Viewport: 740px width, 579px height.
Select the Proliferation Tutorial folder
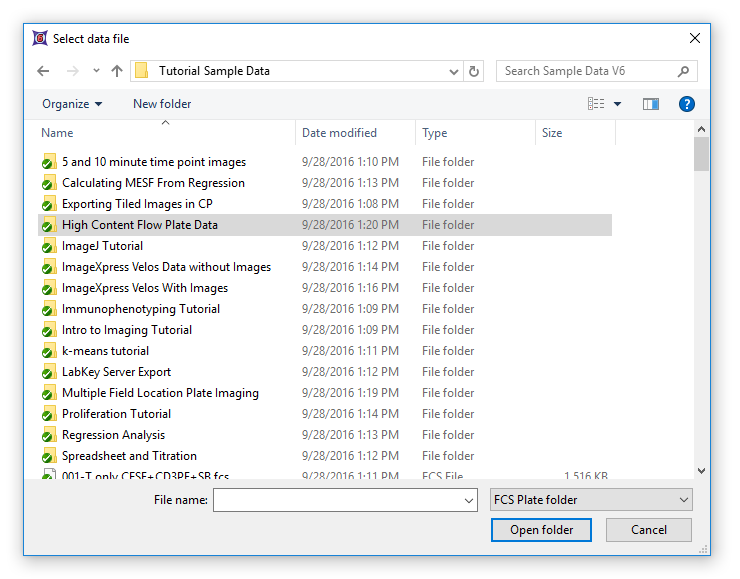(x=116, y=414)
